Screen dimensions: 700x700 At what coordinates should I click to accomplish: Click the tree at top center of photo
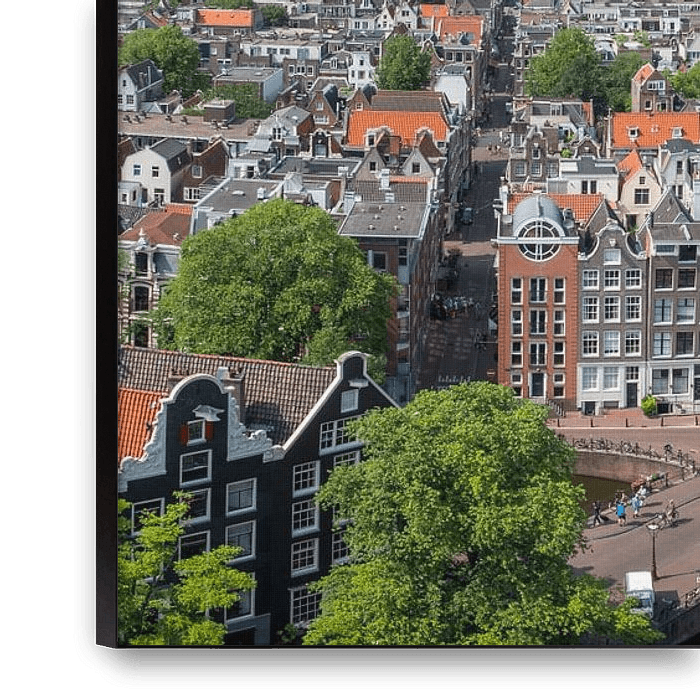coord(404,64)
